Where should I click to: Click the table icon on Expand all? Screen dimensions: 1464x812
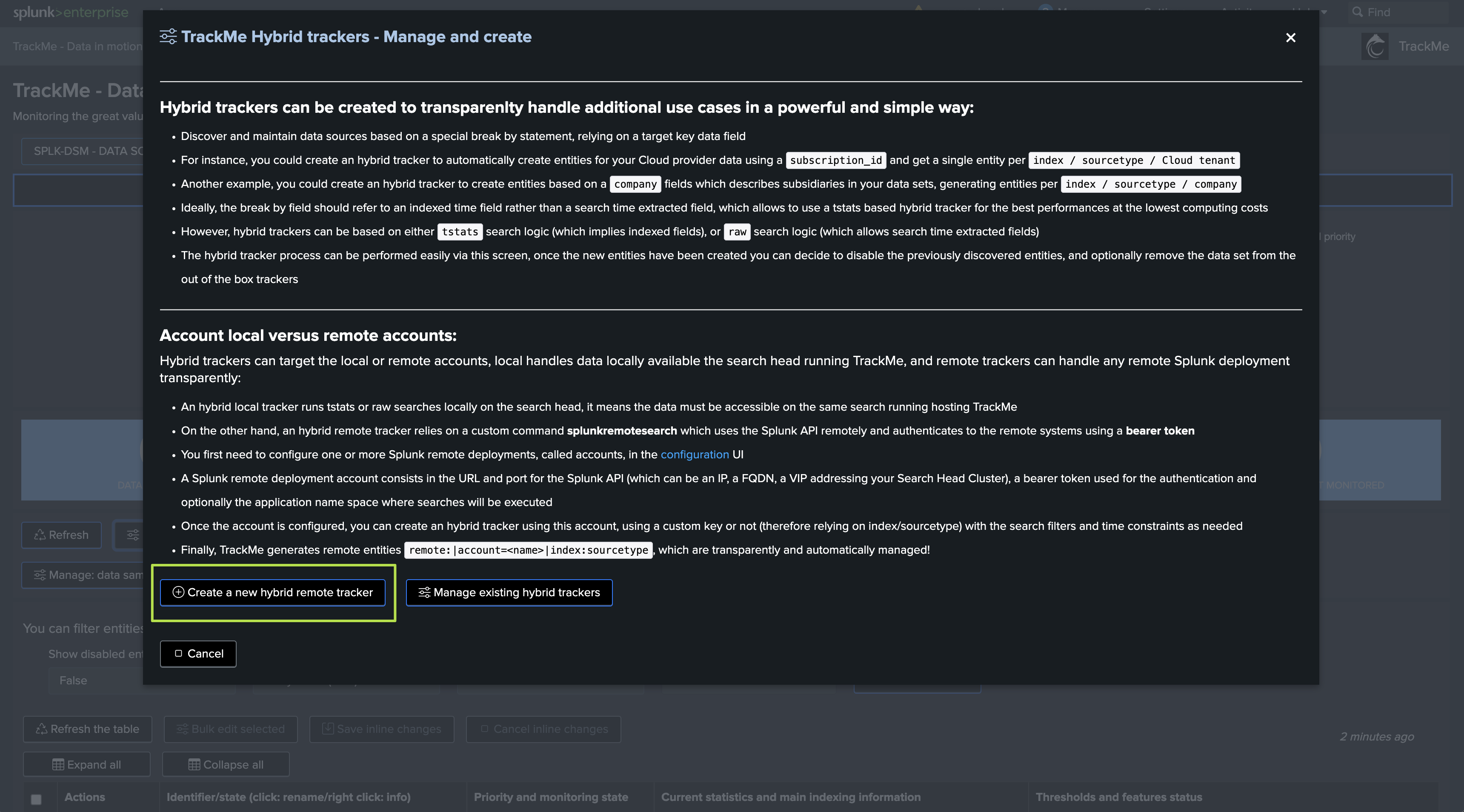58,765
